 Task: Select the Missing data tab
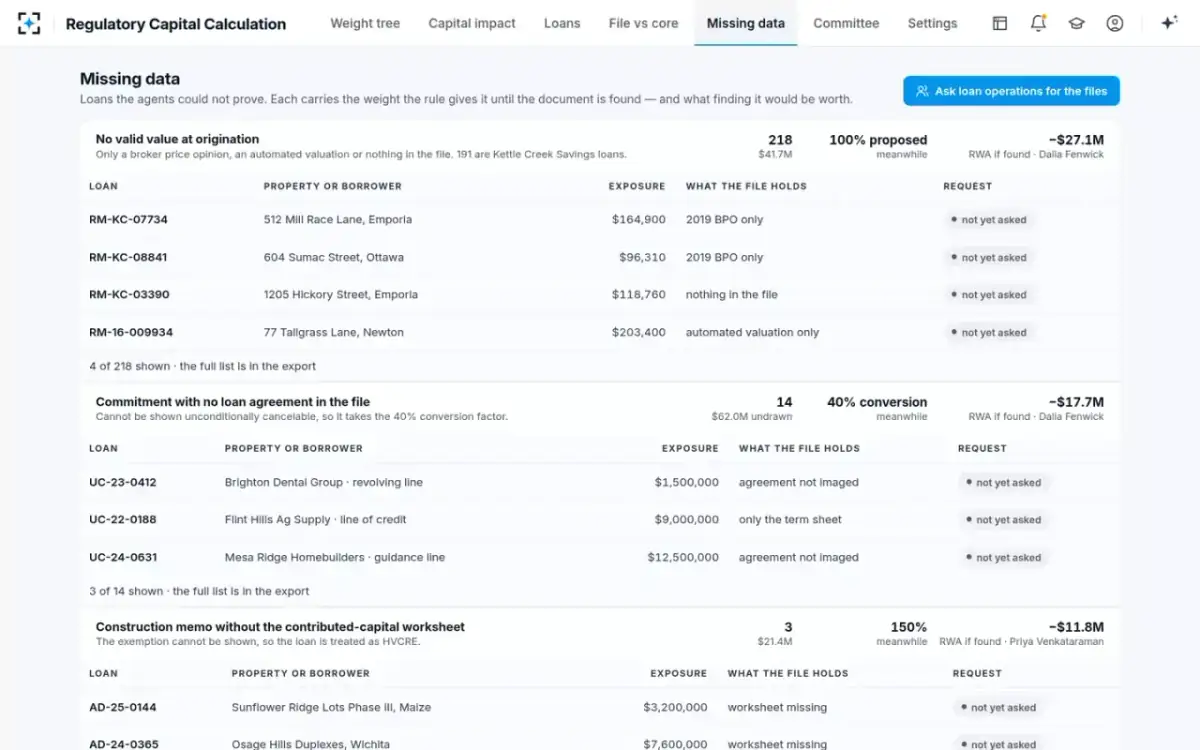(746, 23)
